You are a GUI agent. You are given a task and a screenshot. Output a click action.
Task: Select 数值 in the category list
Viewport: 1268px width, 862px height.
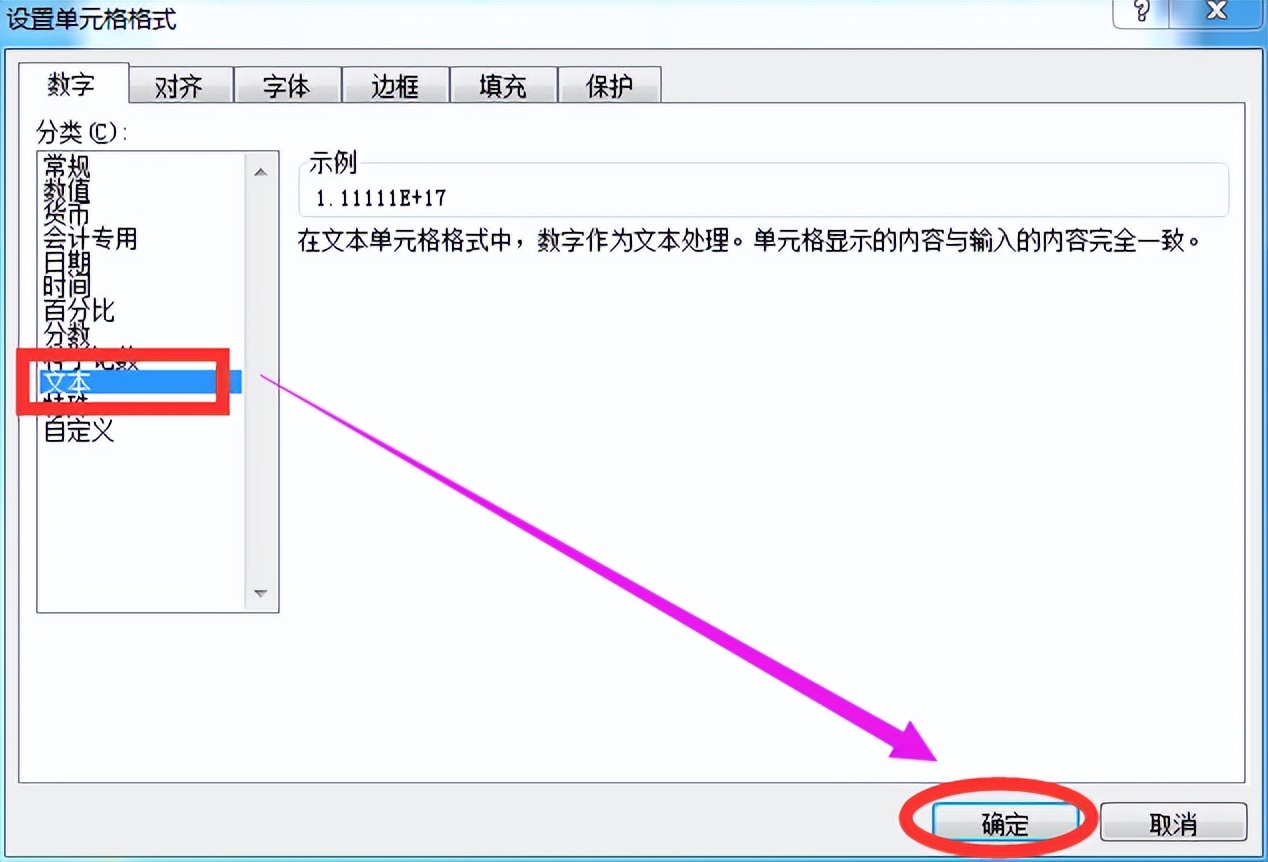67,190
